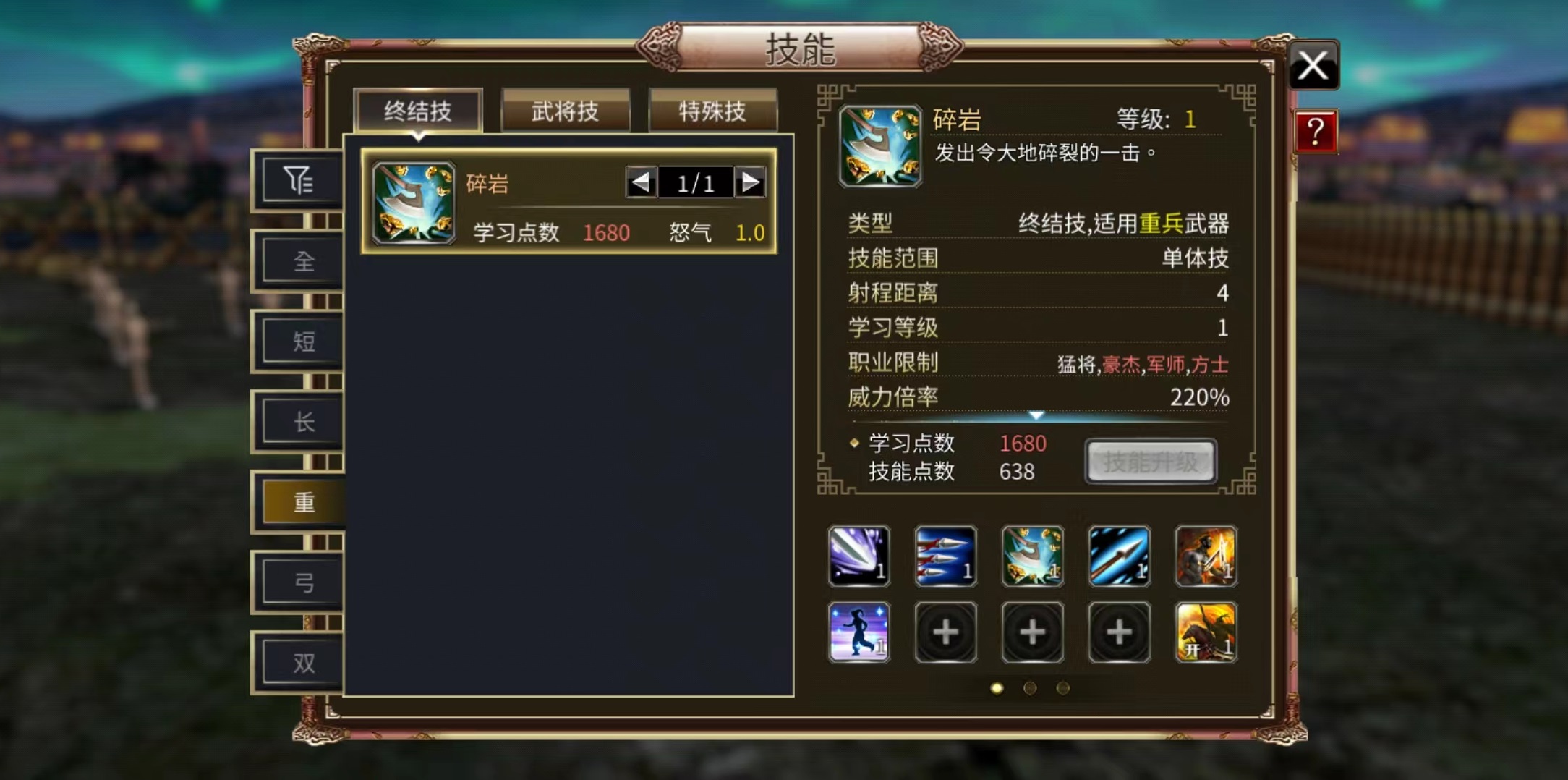This screenshot has width=1568, height=780.
Task: Filter skills by 短 weapon category
Action: pos(303,341)
